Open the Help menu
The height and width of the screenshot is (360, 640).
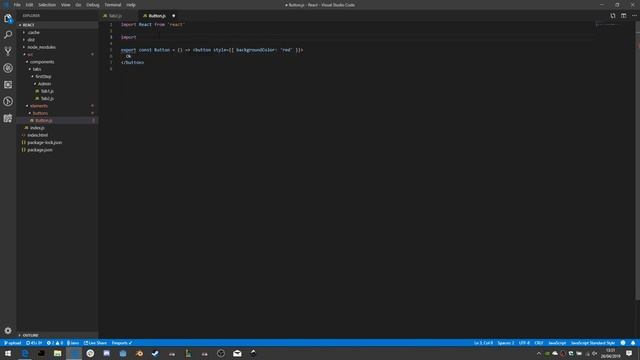(x=131, y=5)
